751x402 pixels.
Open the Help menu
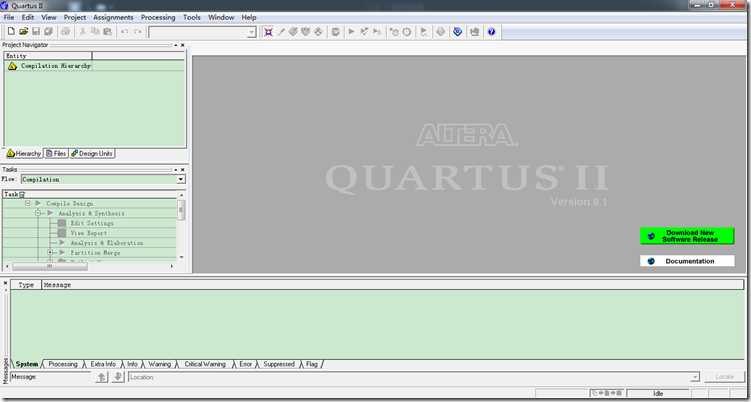coord(249,17)
